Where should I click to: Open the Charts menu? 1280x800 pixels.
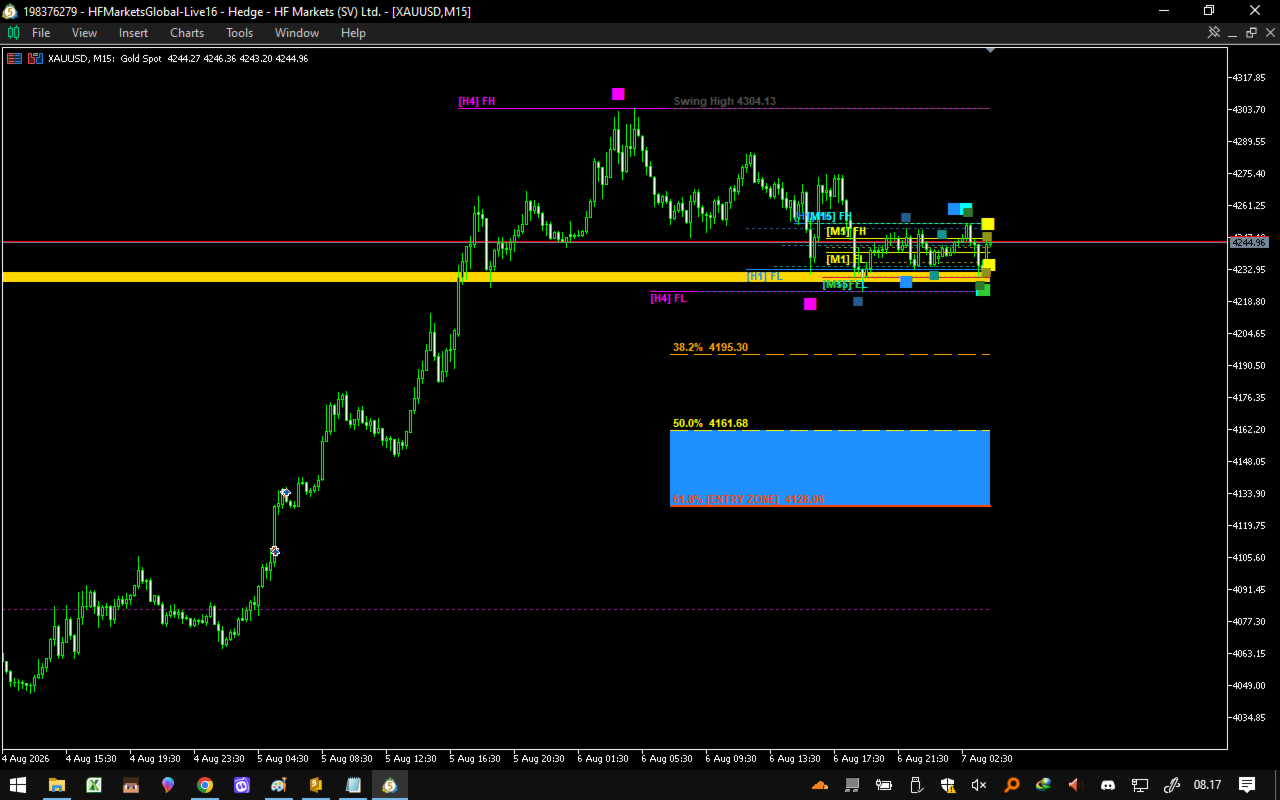click(x=187, y=33)
